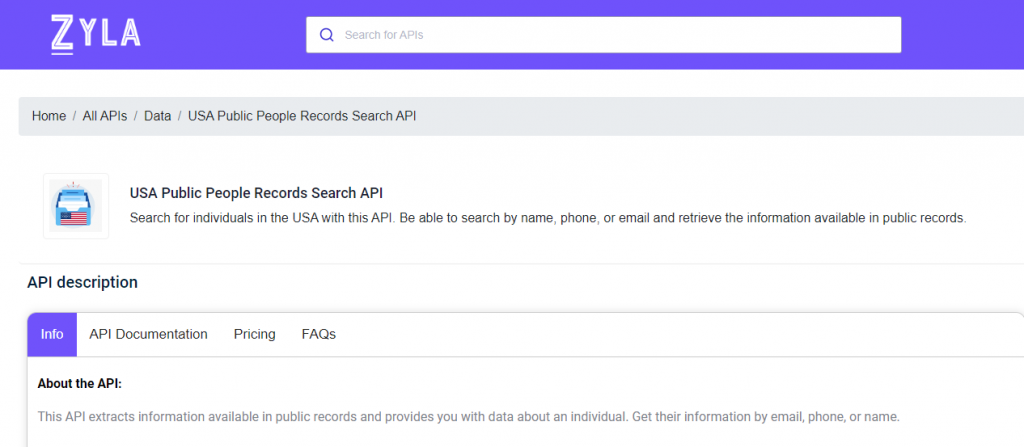This screenshot has height=447, width=1024.
Task: Switch to the API Documentation tab
Action: click(148, 335)
